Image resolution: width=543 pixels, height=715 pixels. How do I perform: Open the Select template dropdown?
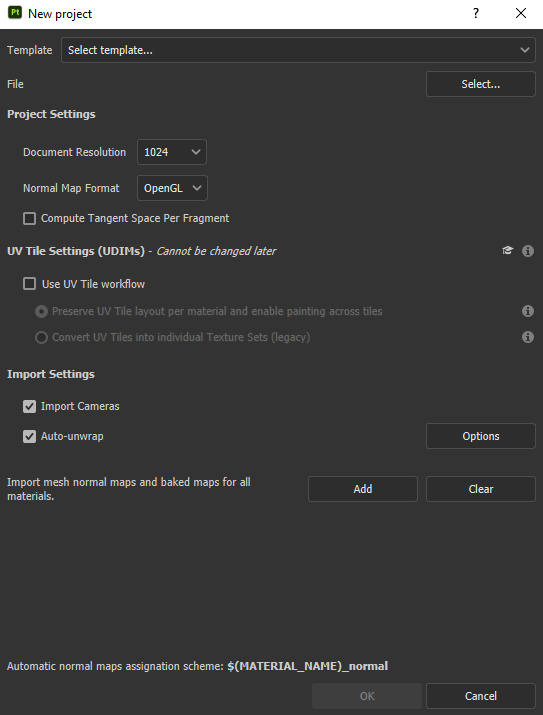[298, 50]
